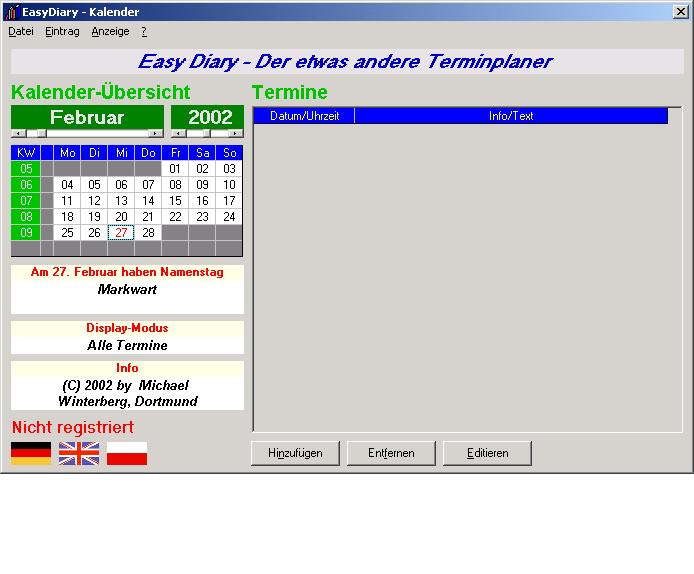This screenshot has height=574, width=694.
Task: Click the Markwart name day text
Action: [x=127, y=289]
